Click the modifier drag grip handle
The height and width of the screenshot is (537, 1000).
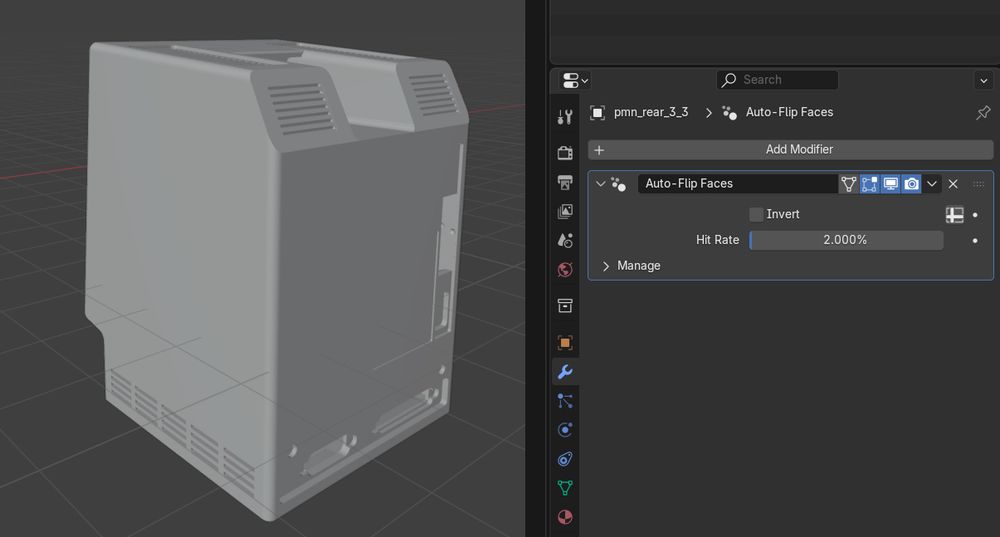[978, 184]
